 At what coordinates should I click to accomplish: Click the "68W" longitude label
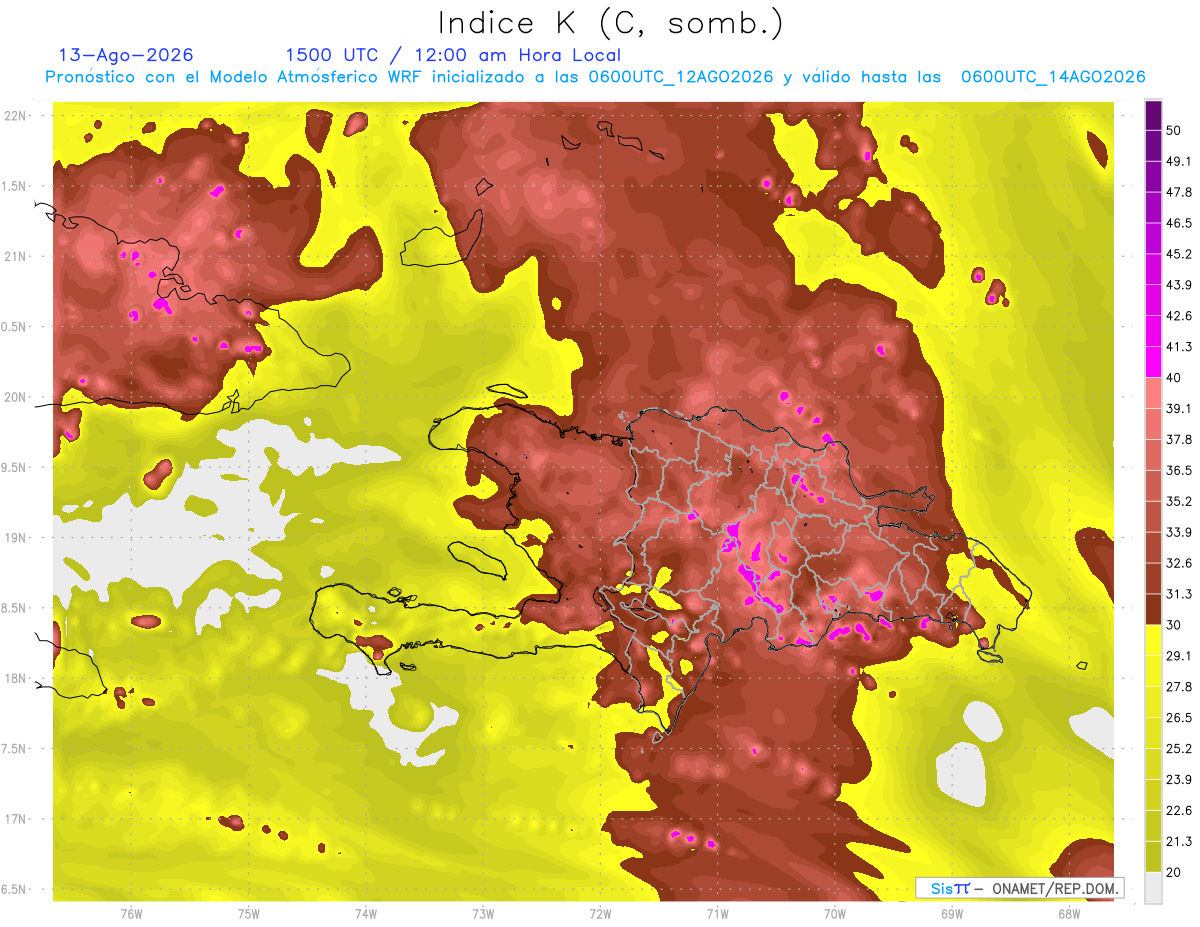tap(1069, 913)
